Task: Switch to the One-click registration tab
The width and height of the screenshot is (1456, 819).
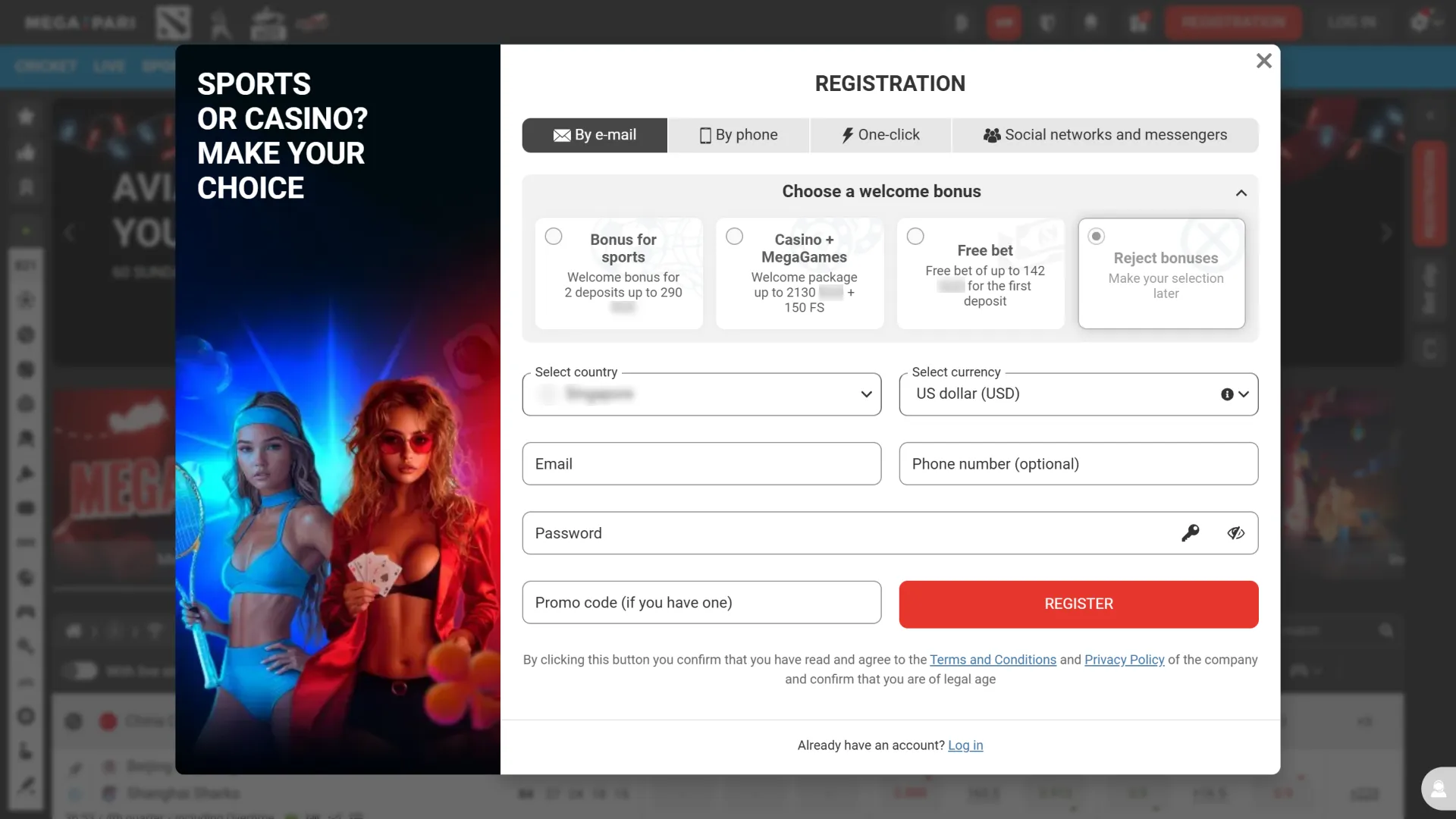Action: (880, 135)
